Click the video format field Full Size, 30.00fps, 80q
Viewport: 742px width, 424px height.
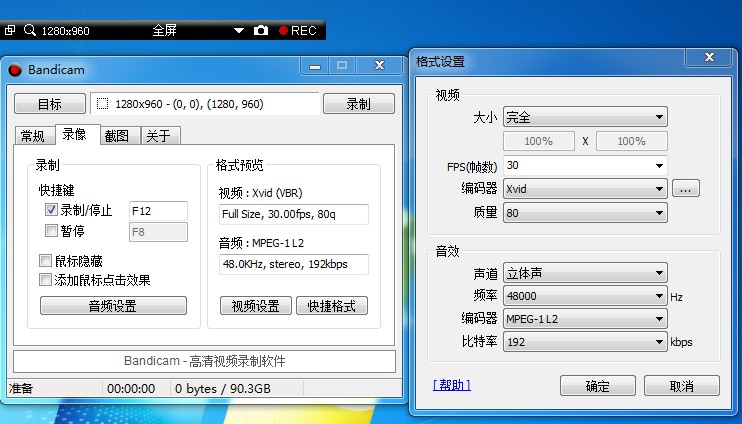coord(293,214)
